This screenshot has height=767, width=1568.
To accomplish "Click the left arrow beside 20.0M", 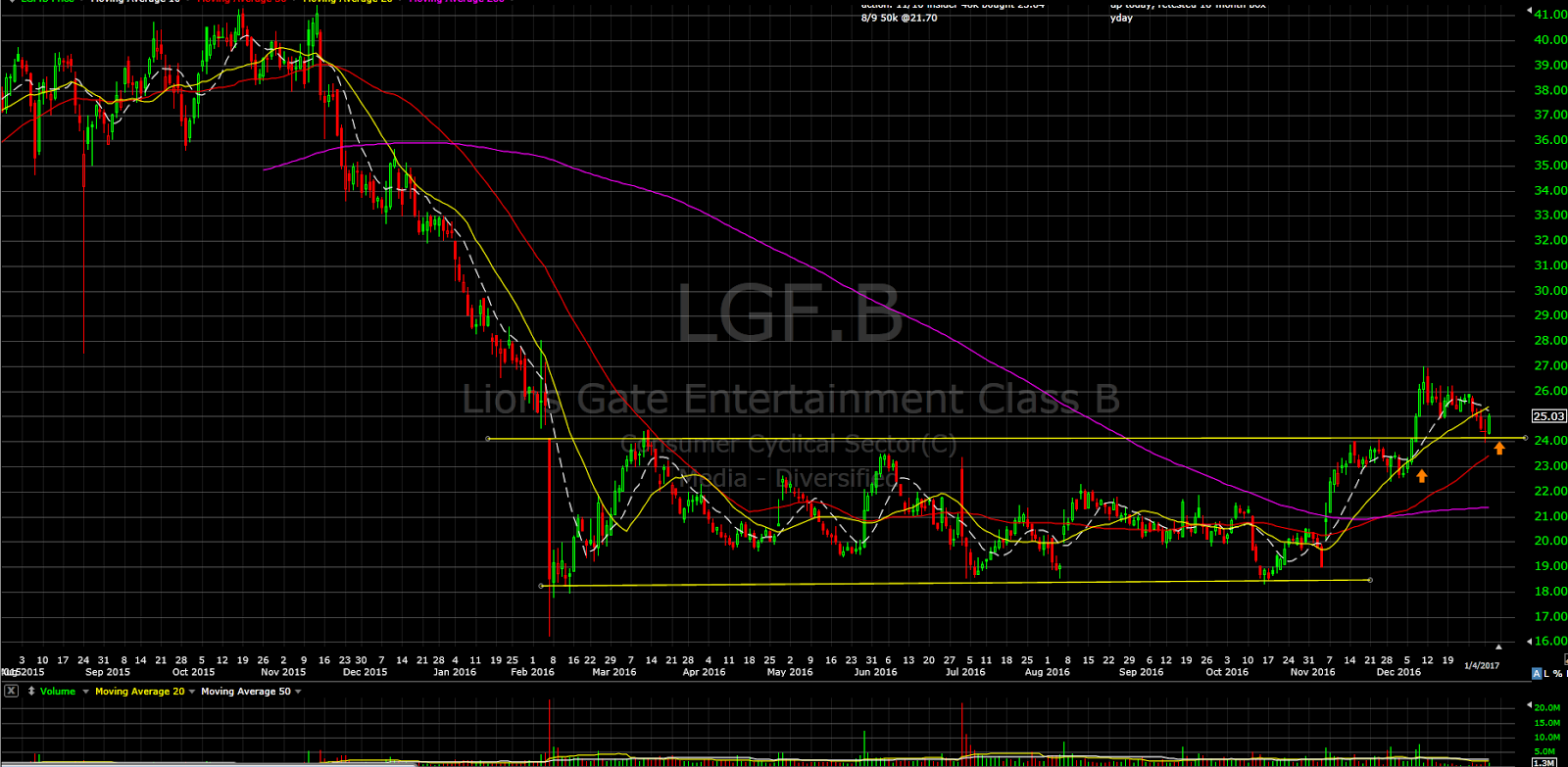I will (x=1529, y=706).
